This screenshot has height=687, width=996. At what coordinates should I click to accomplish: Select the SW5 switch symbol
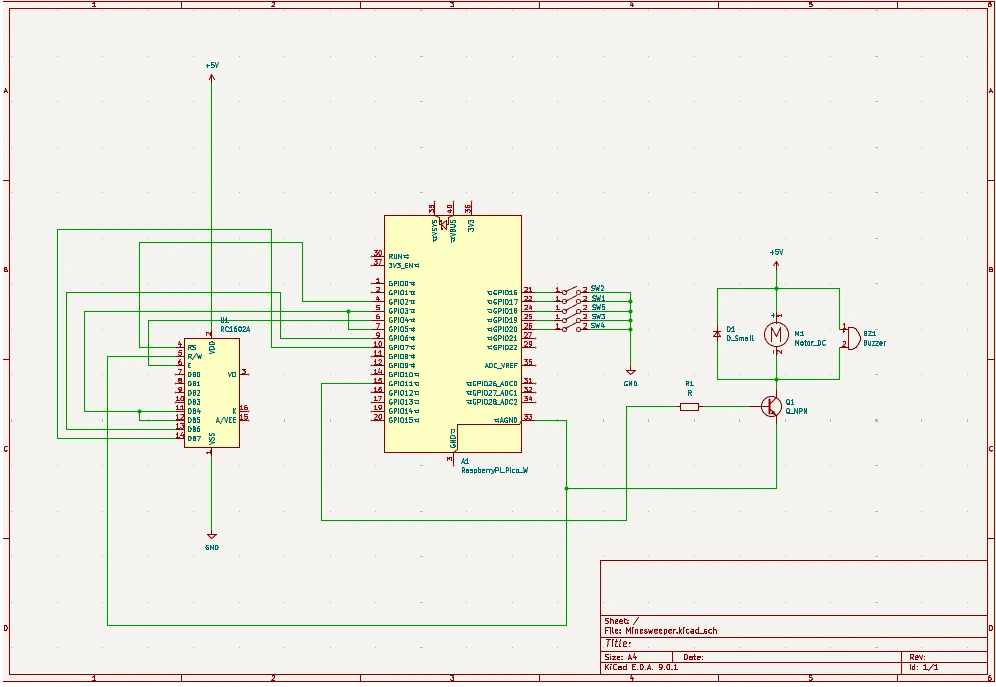572,309
